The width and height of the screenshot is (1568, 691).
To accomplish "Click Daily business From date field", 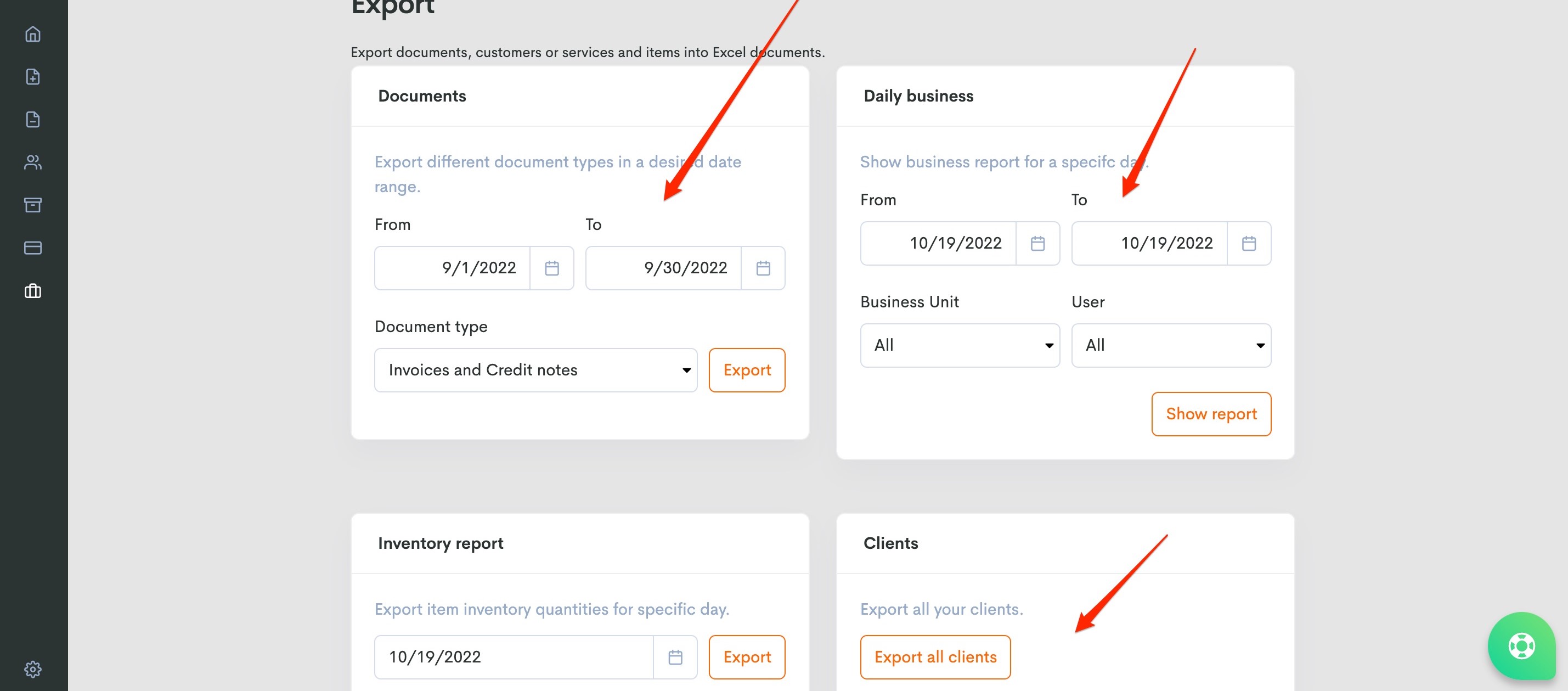I will (x=938, y=244).
